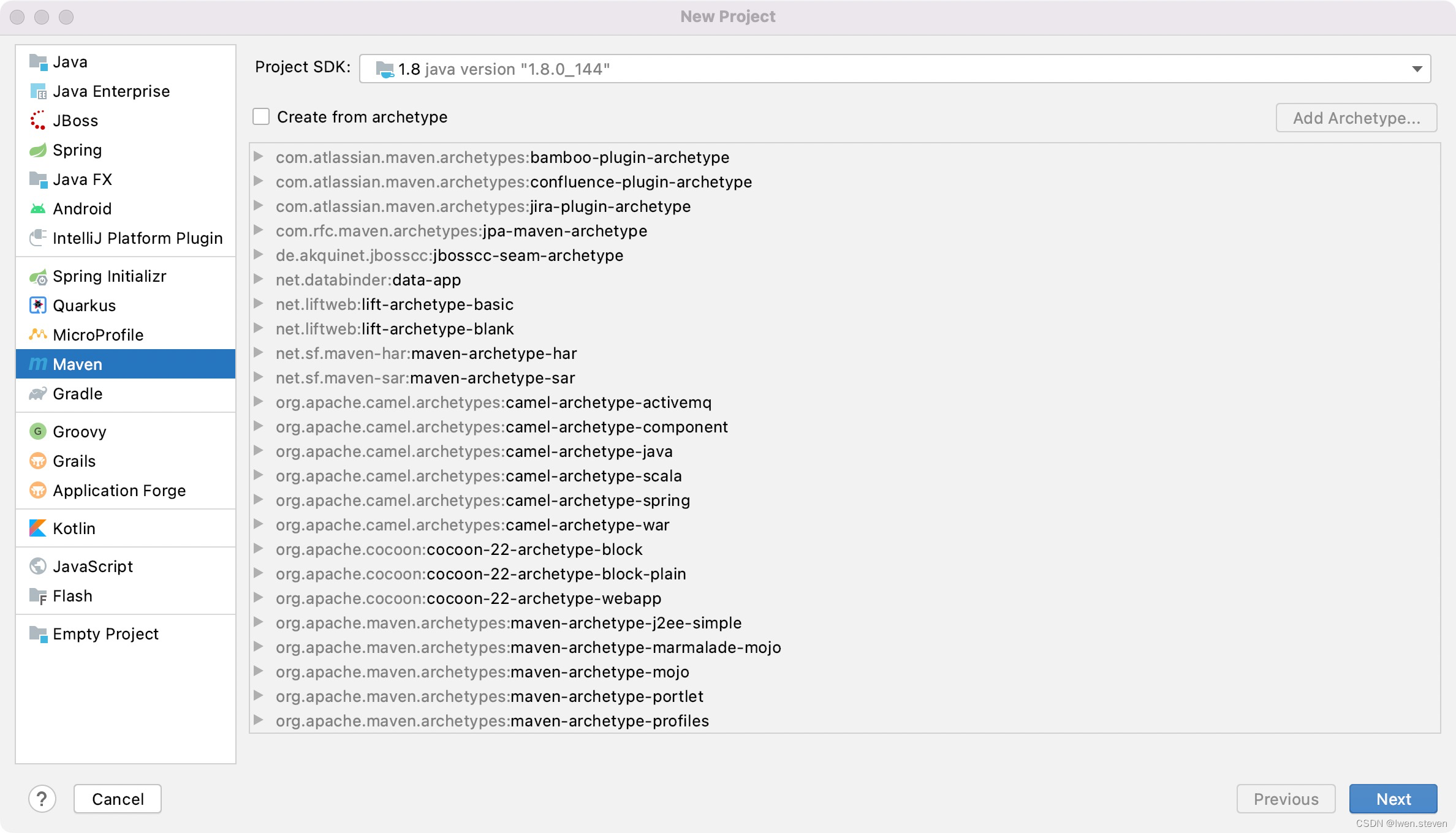
Task: Select camel-archetype-spring row text
Action: pyautogui.click(x=483, y=500)
